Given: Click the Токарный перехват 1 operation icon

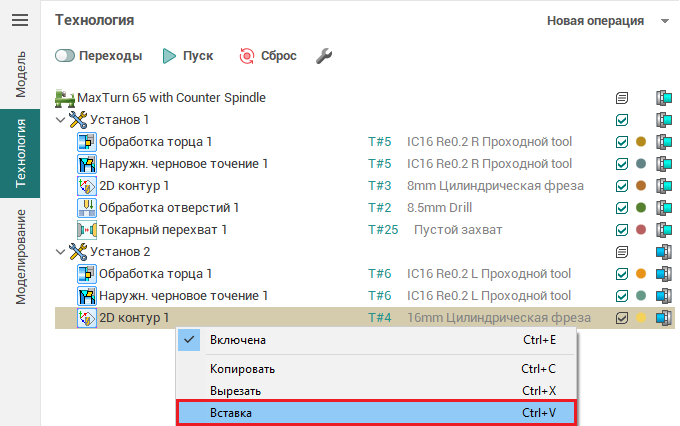Looking at the screenshot, I should [87, 230].
